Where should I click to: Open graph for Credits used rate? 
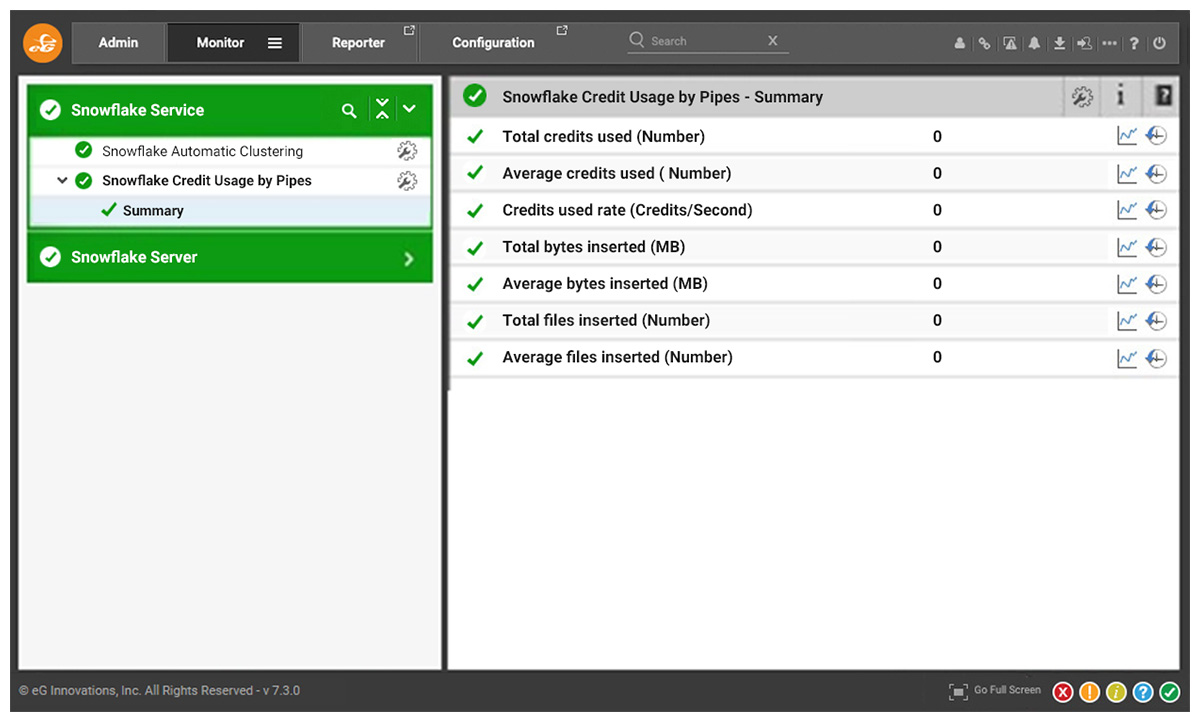[x=1127, y=210]
